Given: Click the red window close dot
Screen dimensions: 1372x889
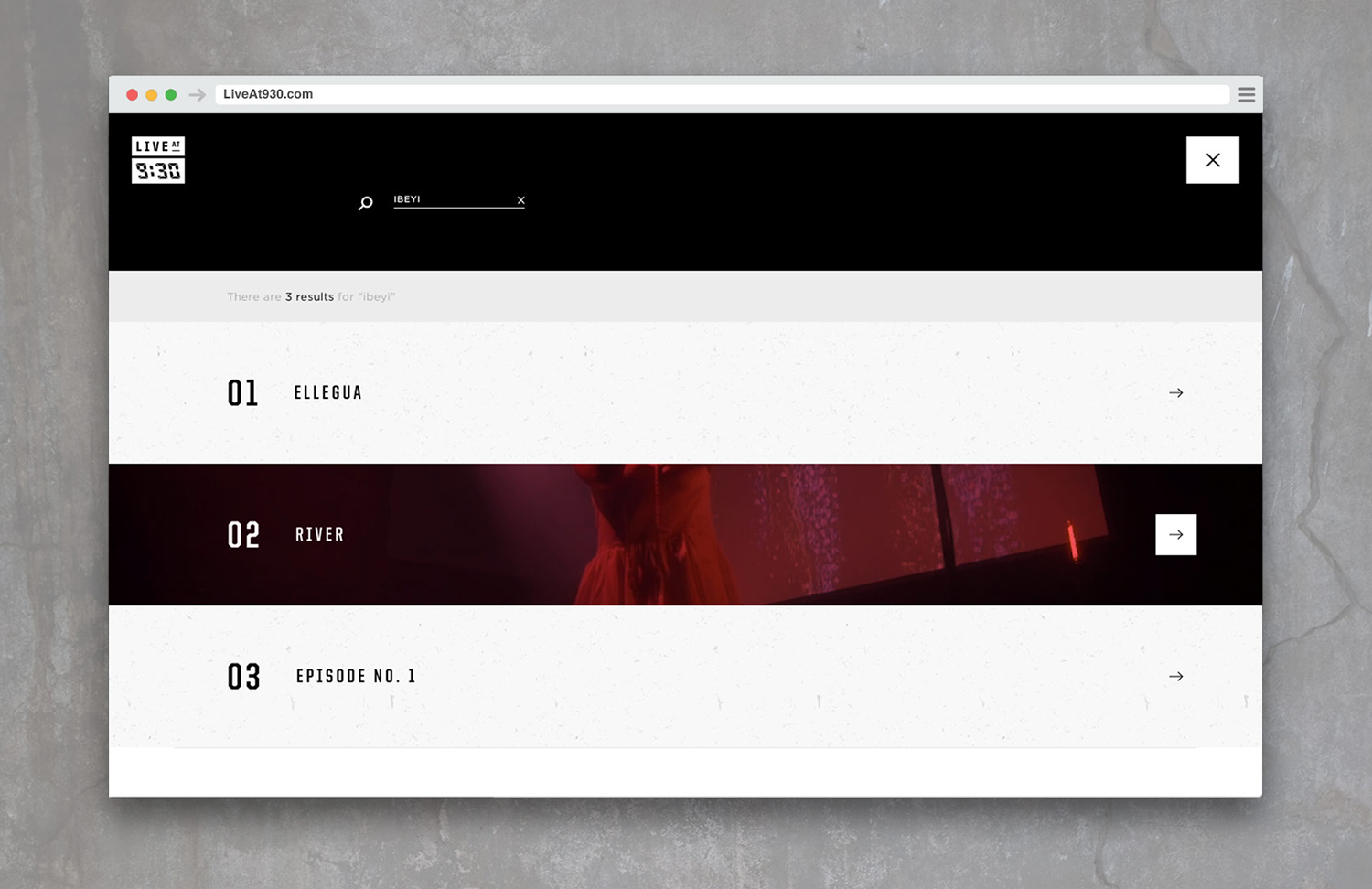Looking at the screenshot, I should pos(132,95).
